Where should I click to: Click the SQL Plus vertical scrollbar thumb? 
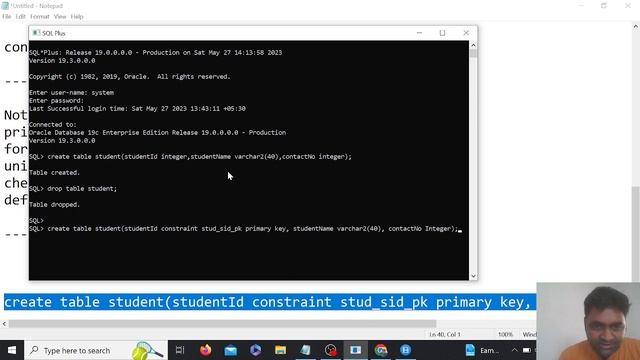pyautogui.click(x=473, y=53)
